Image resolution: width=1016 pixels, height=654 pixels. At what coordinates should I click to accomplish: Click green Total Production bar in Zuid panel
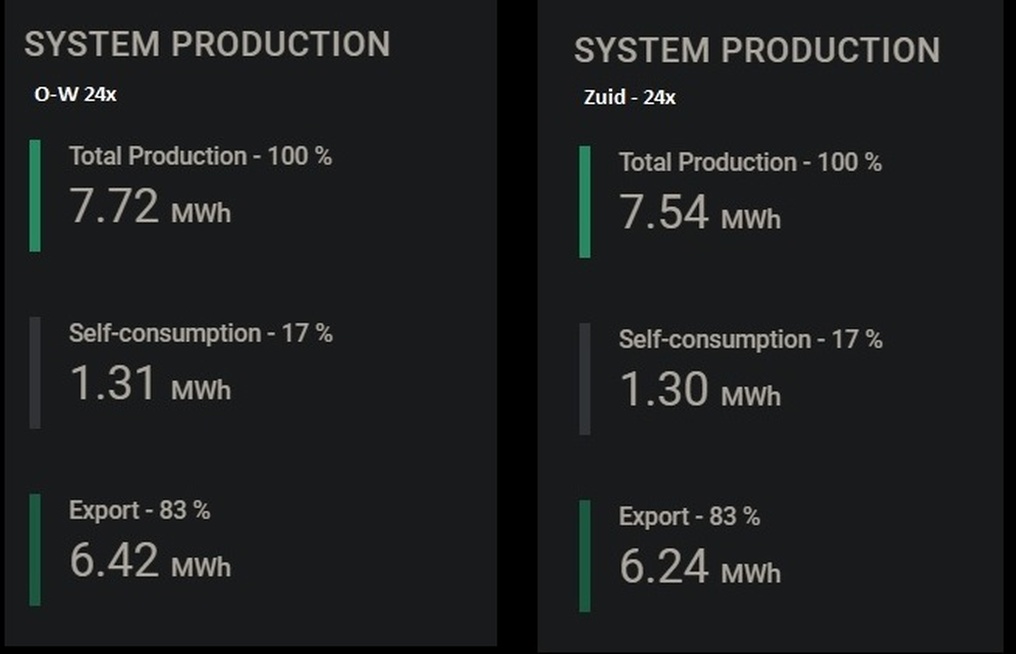pos(585,201)
